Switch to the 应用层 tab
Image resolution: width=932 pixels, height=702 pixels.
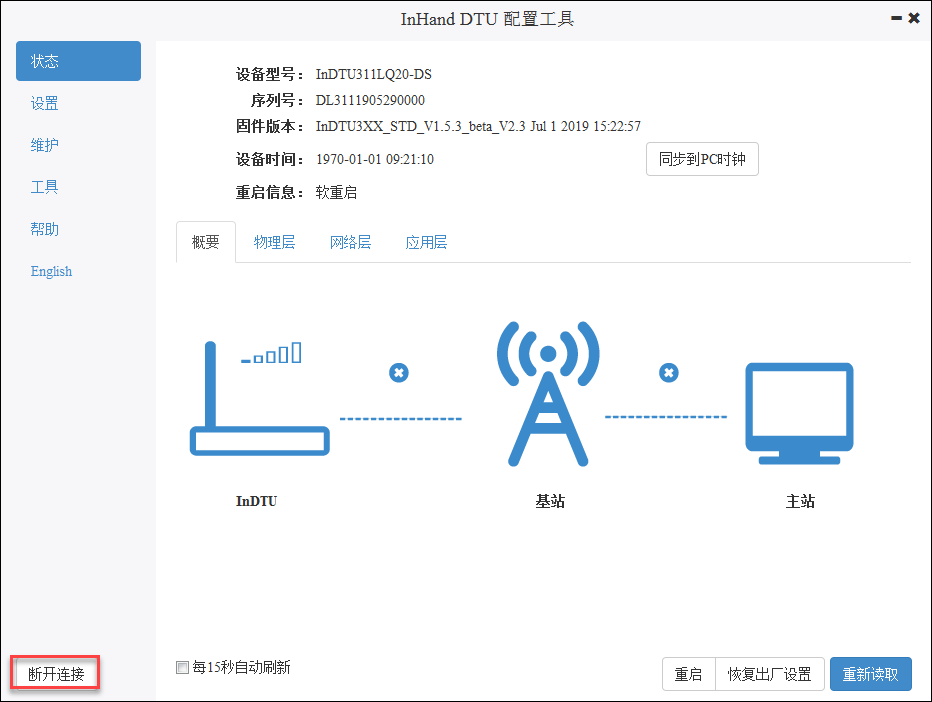(x=426, y=242)
